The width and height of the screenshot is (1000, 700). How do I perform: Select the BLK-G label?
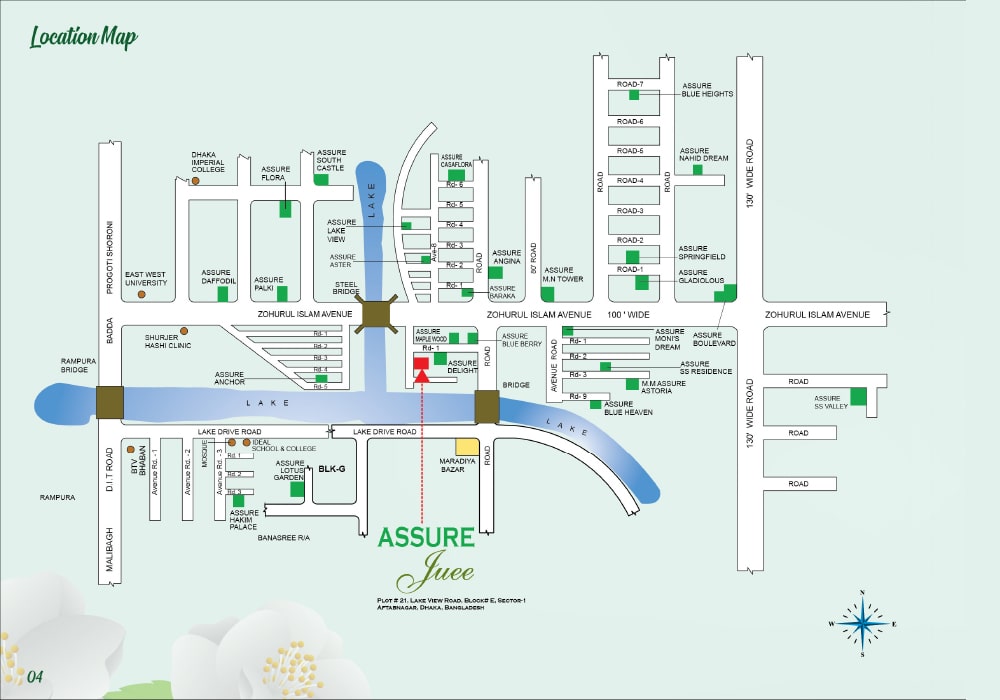pos(332,469)
